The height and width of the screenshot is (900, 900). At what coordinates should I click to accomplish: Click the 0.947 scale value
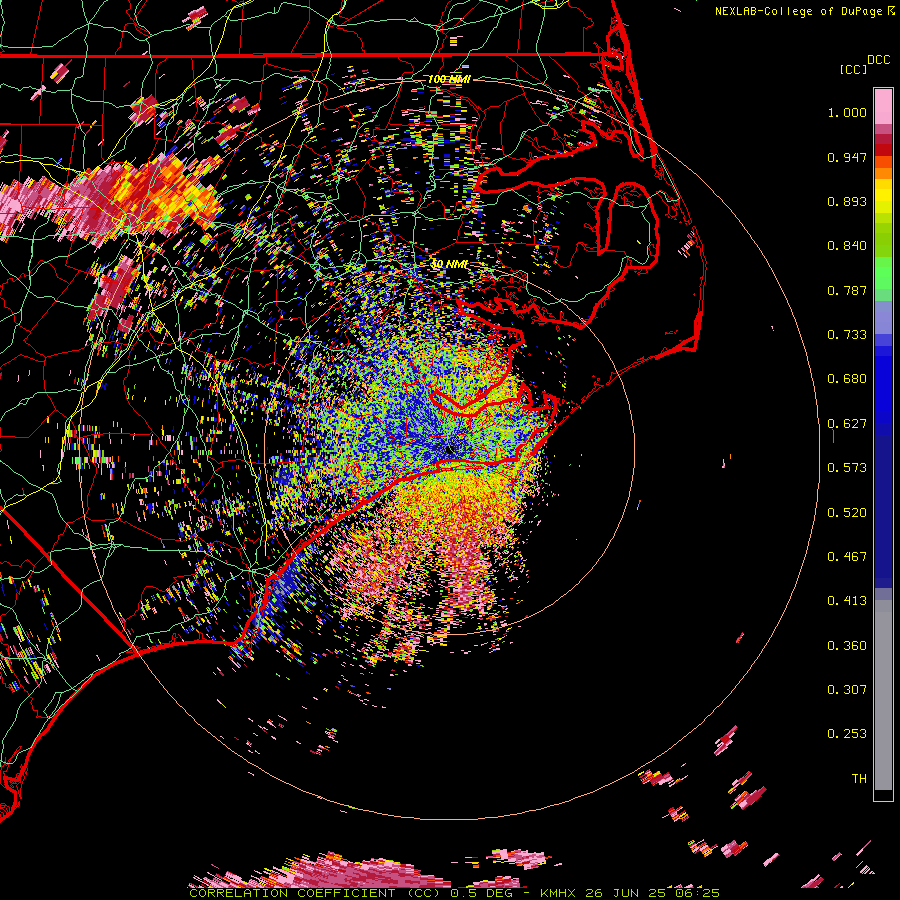tap(847, 157)
